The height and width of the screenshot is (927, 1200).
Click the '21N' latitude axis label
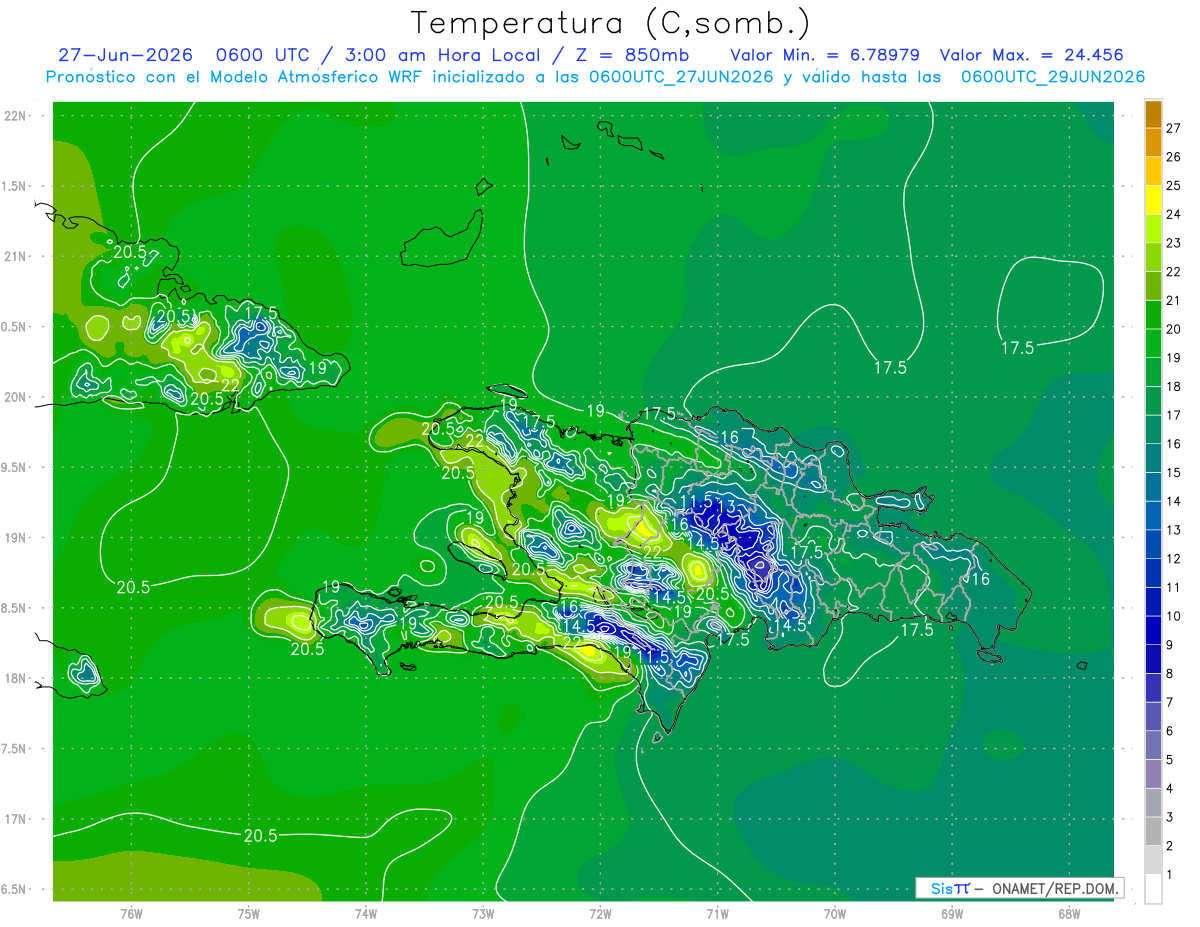17,256
